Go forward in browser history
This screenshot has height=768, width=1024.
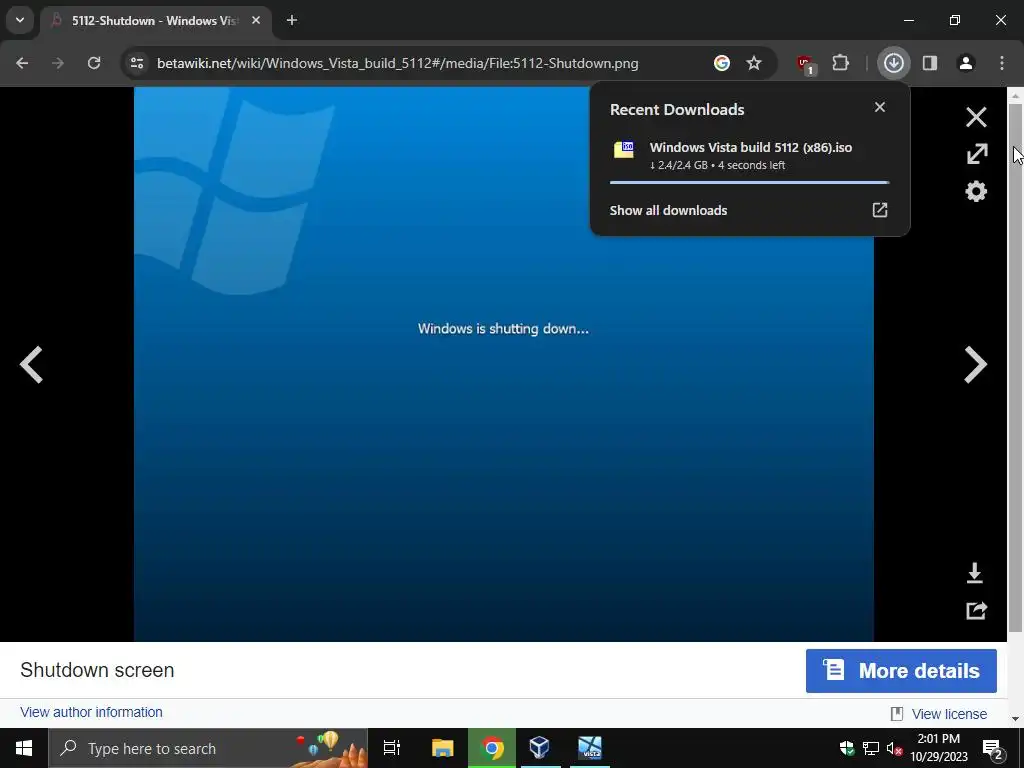coord(57,63)
